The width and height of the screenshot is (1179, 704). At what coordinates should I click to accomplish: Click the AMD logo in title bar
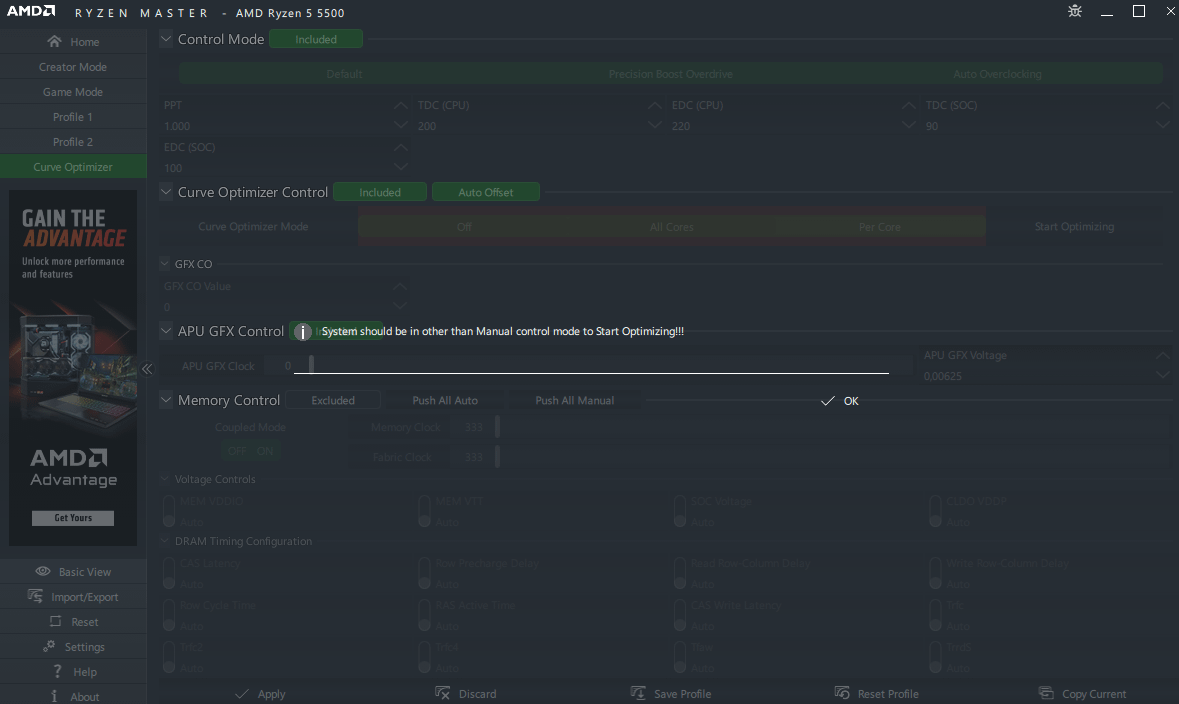[x=31, y=11]
